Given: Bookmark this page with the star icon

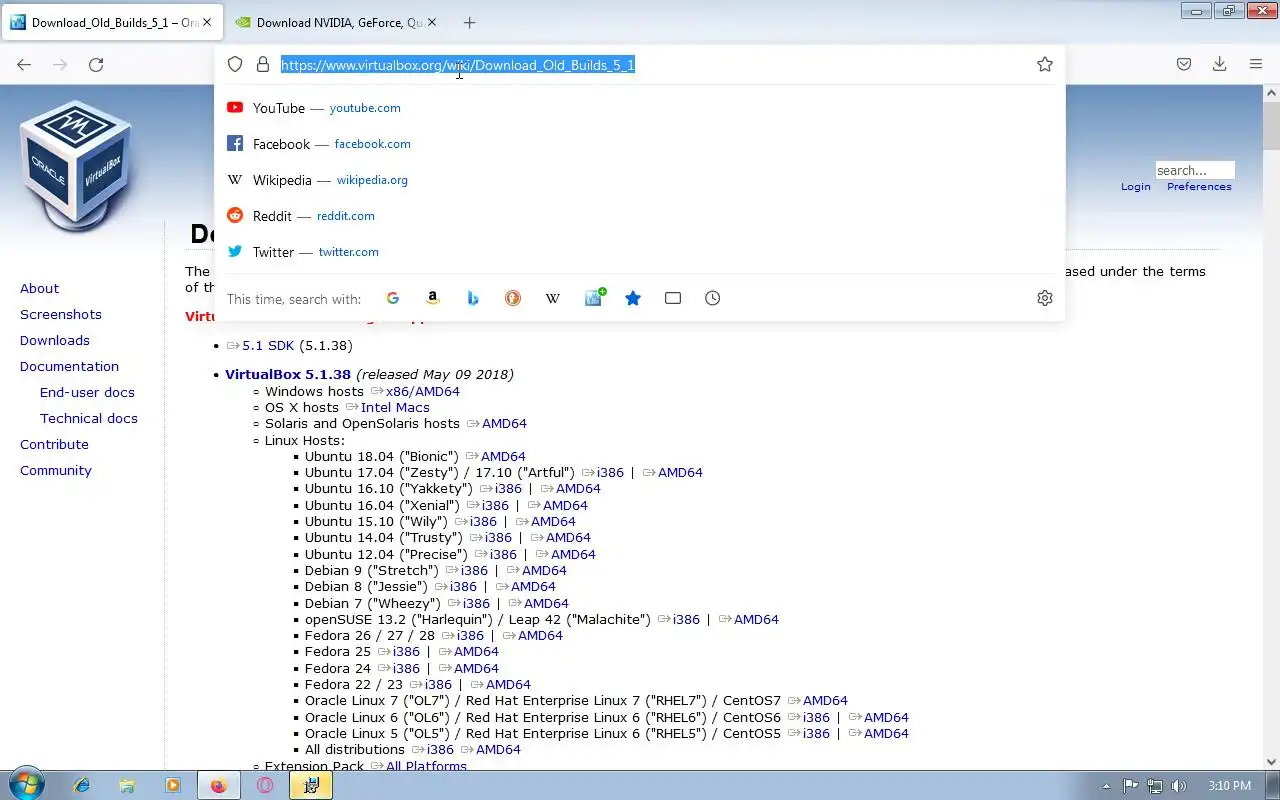Looking at the screenshot, I should click(x=1045, y=64).
